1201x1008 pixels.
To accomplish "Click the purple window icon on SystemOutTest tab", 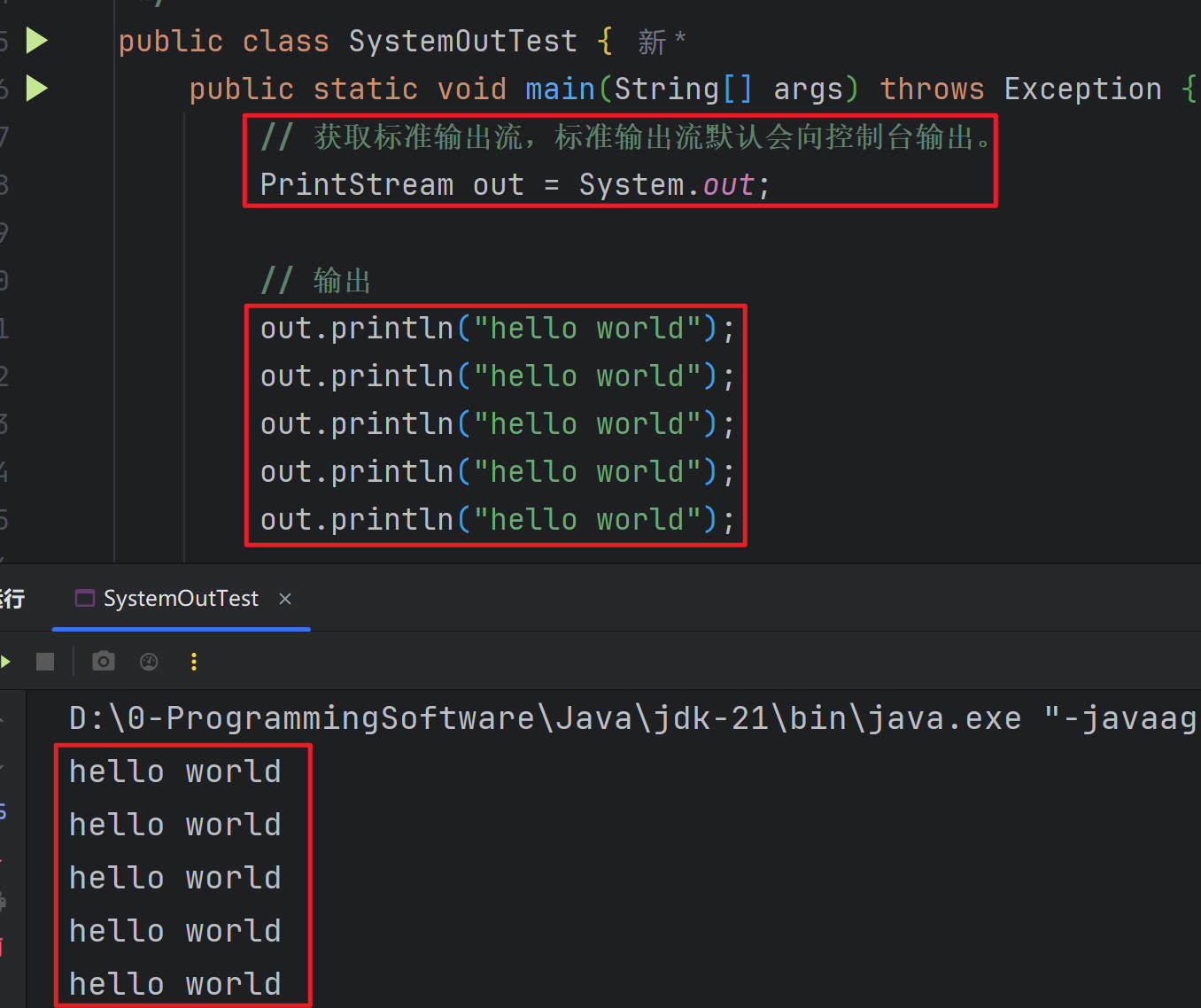I will [x=85, y=599].
